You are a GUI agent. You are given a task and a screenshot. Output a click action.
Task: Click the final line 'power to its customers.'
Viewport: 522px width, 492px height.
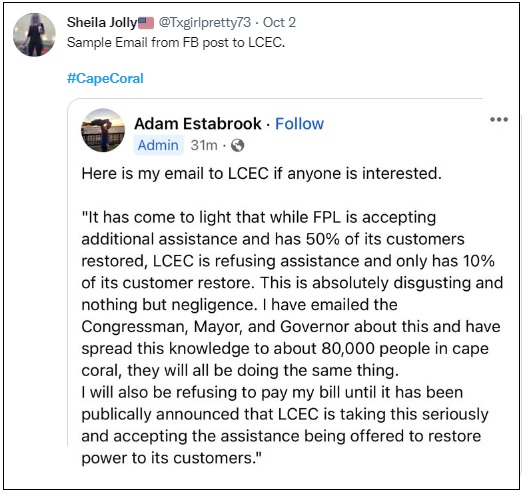pos(172,458)
